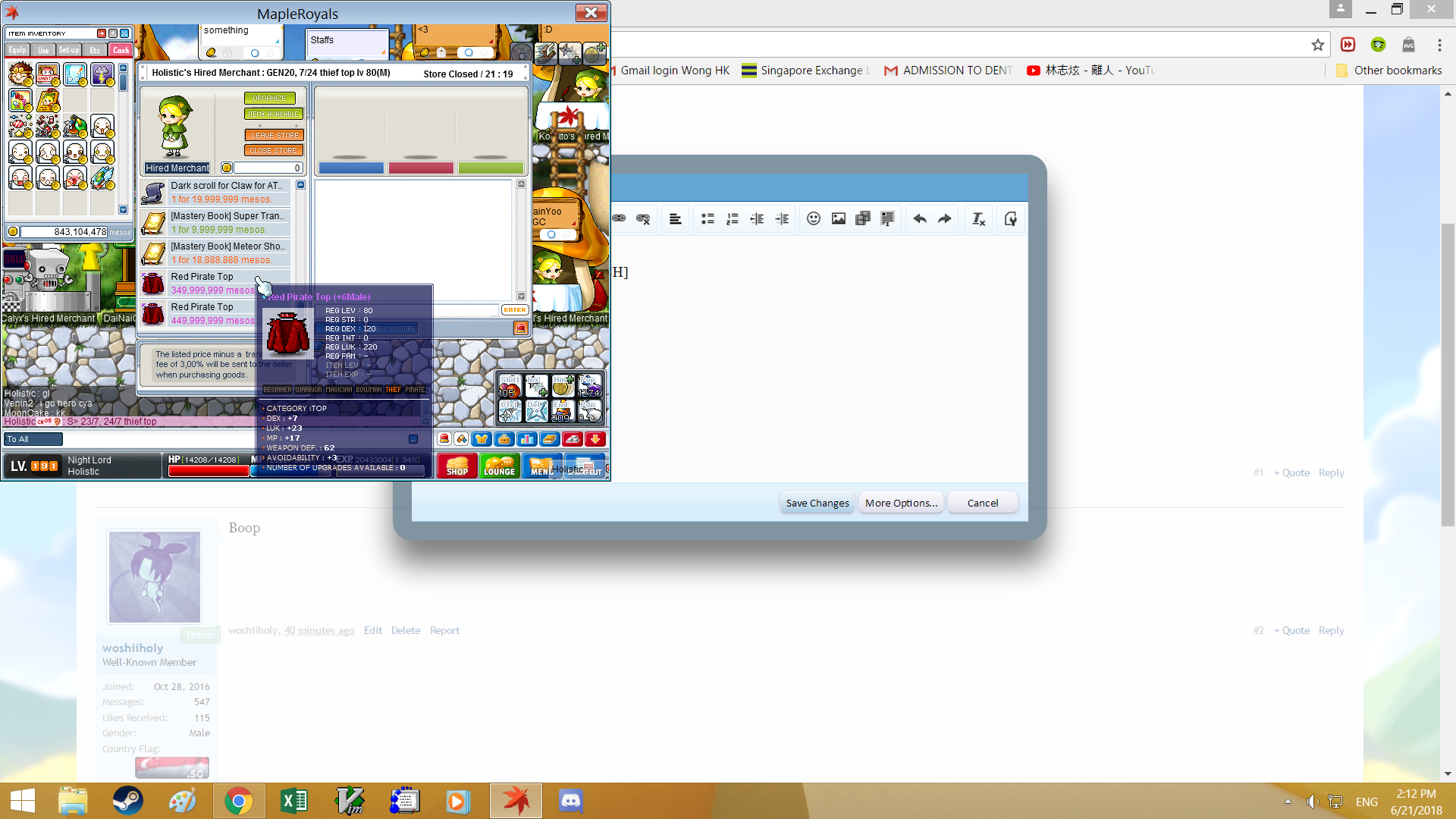
Task: Open More Options for the post
Action: (x=901, y=503)
